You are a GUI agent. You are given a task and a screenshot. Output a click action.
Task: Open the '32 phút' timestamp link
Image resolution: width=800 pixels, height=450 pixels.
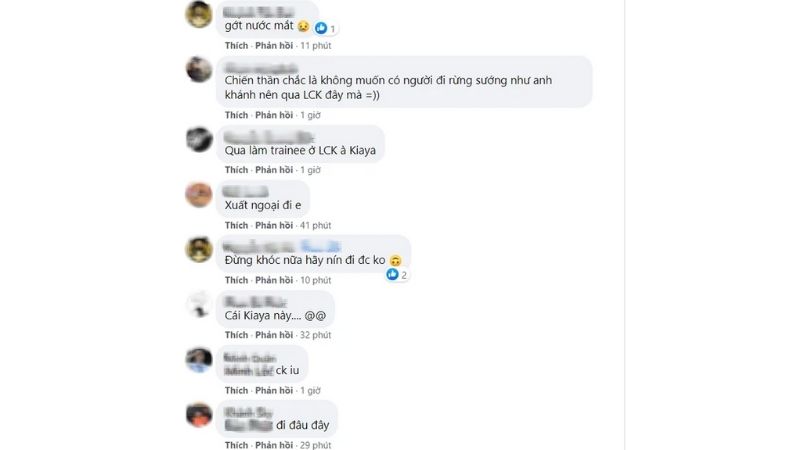click(x=315, y=335)
